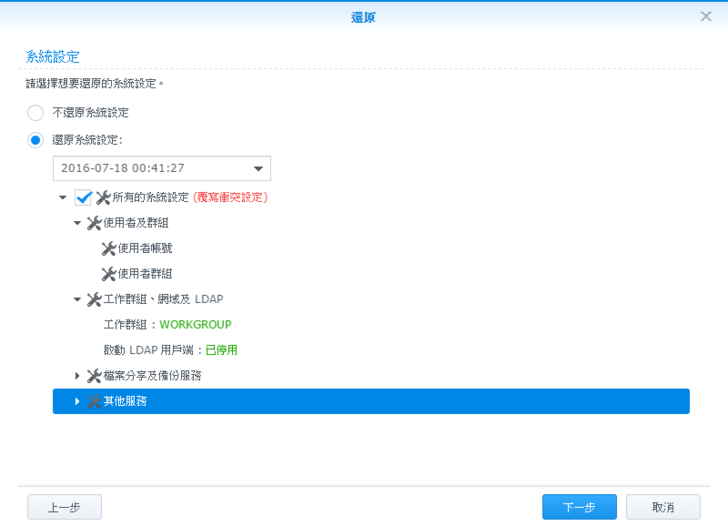
Task: Click red 覆寫衝突設定 warning text
Action: (x=230, y=197)
